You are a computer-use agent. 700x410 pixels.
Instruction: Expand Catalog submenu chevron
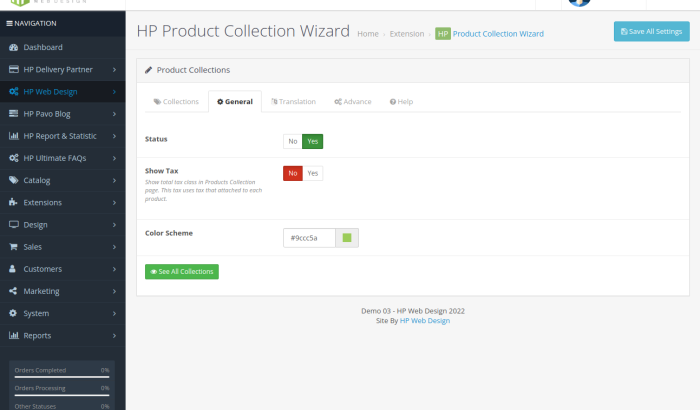114,180
